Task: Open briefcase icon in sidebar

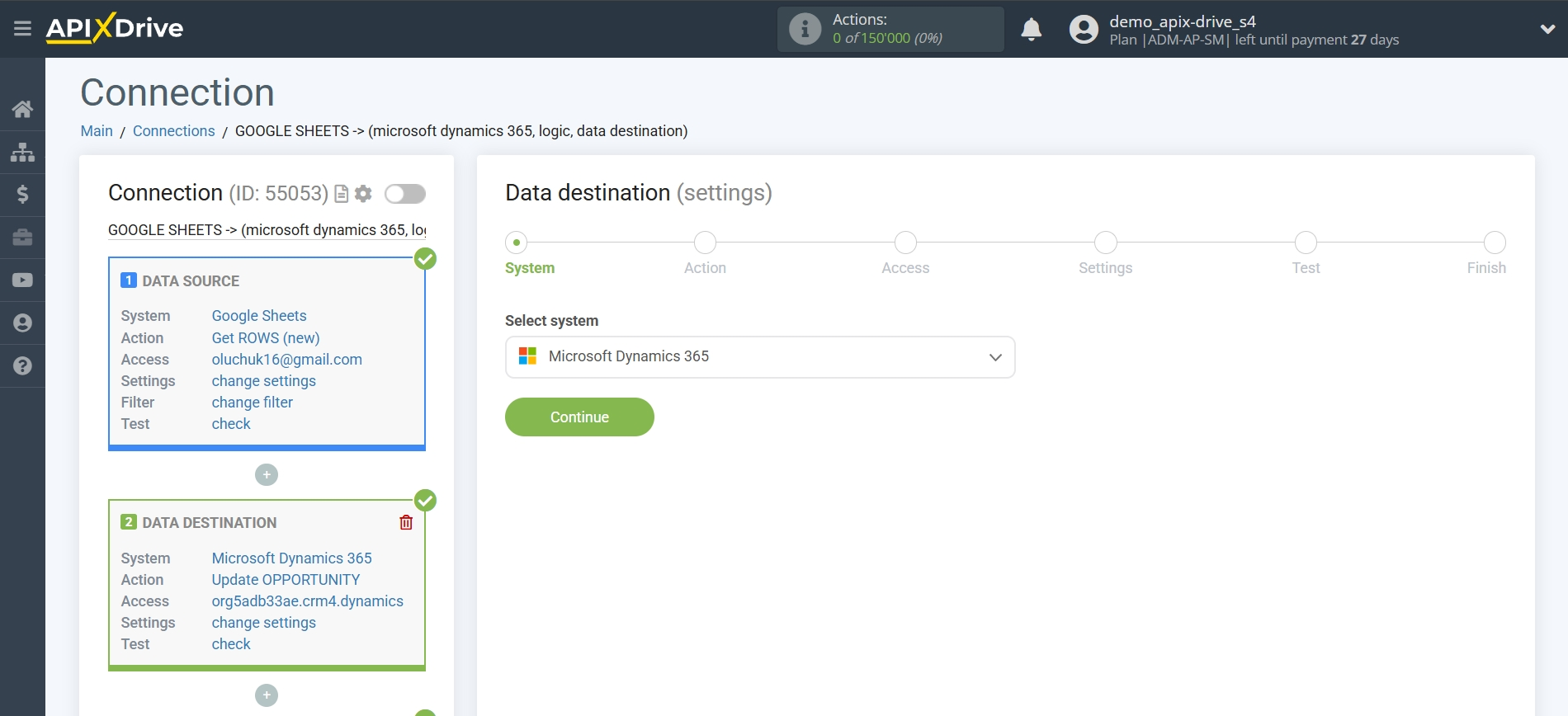Action: [x=22, y=238]
